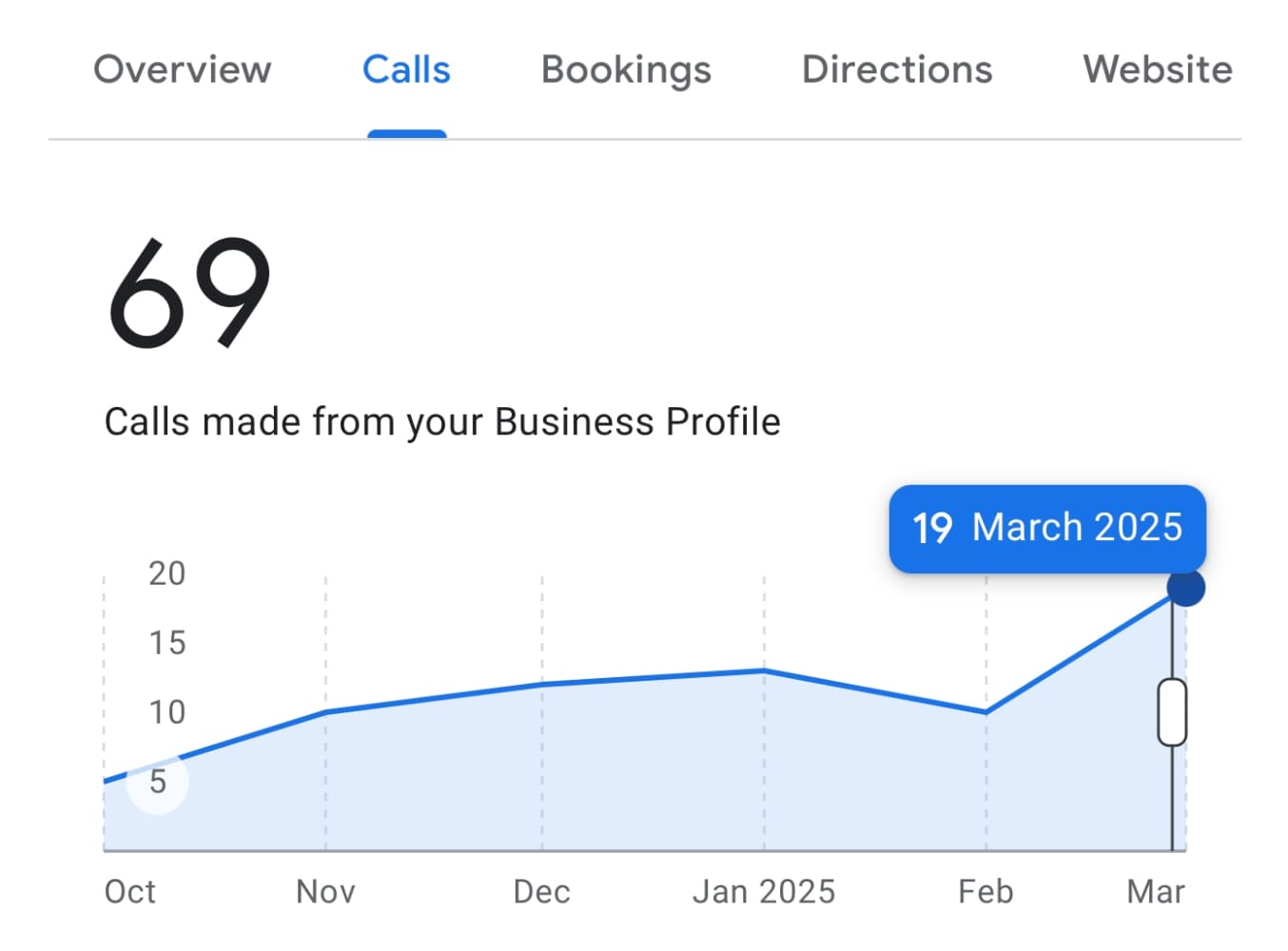Viewport: 1288px width, 951px height.
Task: Click the Oct axis label
Action: click(x=129, y=891)
